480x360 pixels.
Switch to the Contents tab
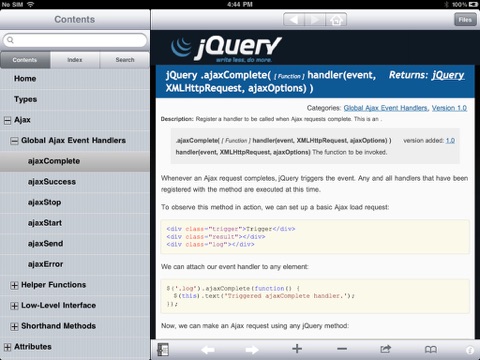pyautogui.click(x=25, y=60)
